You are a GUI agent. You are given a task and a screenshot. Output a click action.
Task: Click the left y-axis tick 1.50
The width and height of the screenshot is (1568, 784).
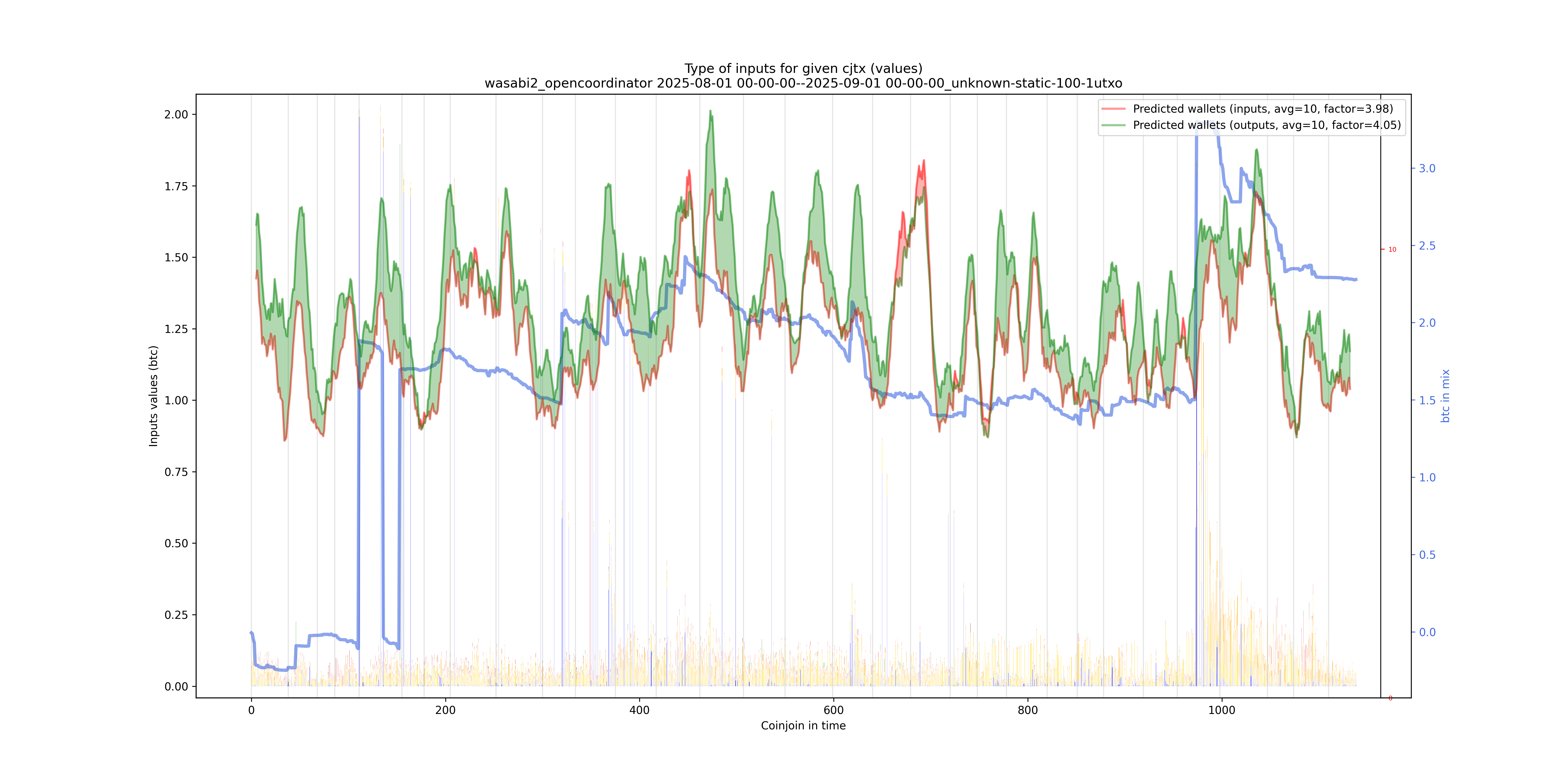click(x=176, y=257)
